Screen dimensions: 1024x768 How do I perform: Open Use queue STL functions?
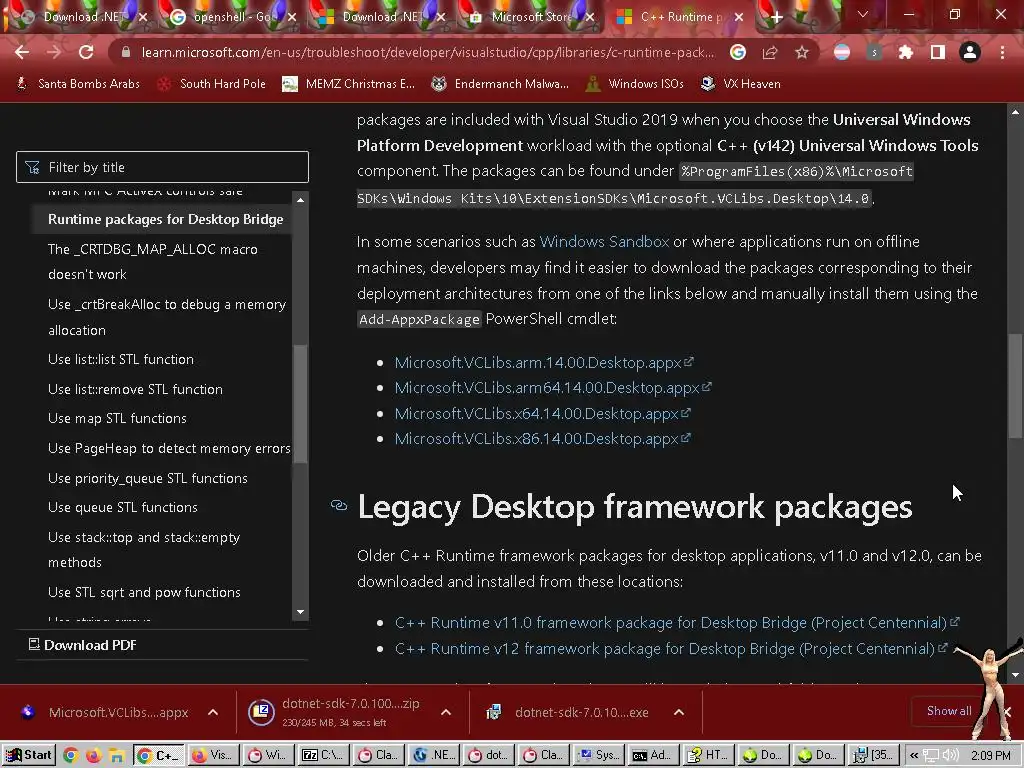123,507
